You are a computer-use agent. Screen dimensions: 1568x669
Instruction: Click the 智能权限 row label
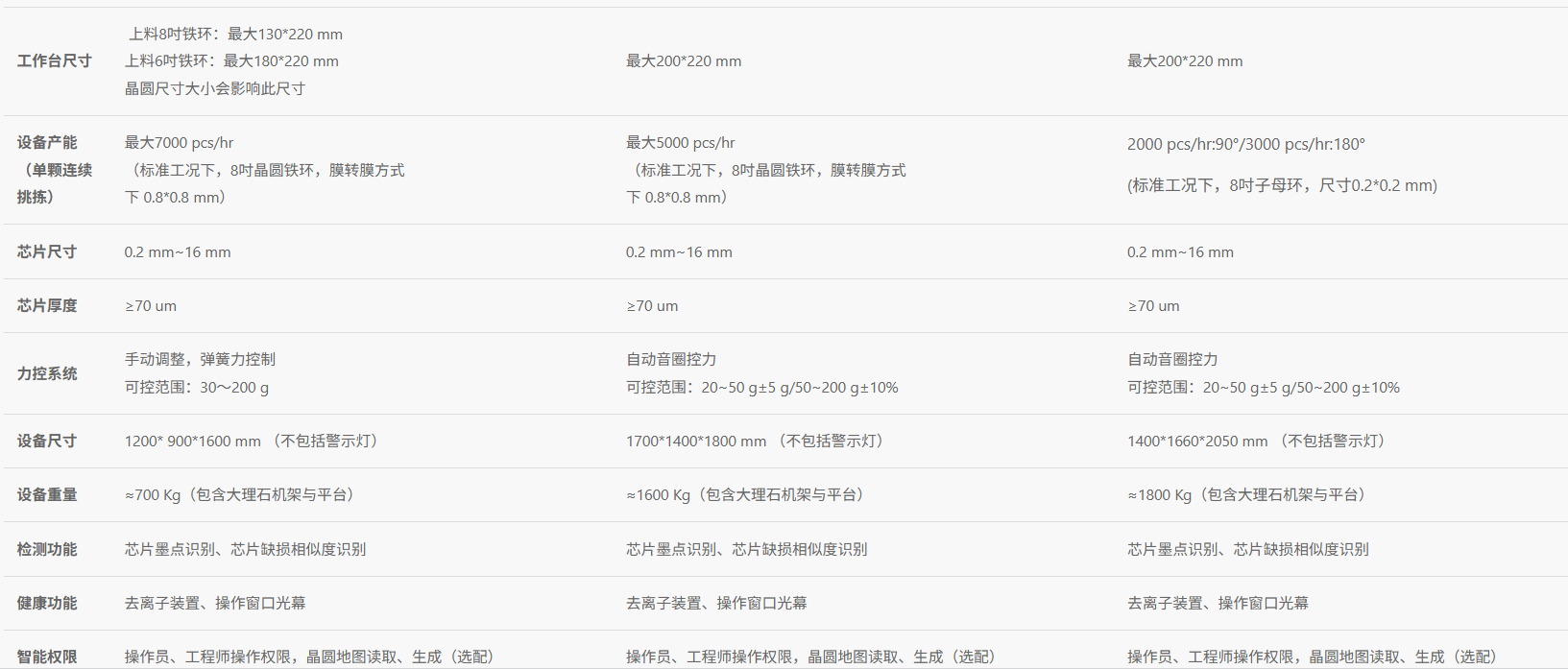47,657
